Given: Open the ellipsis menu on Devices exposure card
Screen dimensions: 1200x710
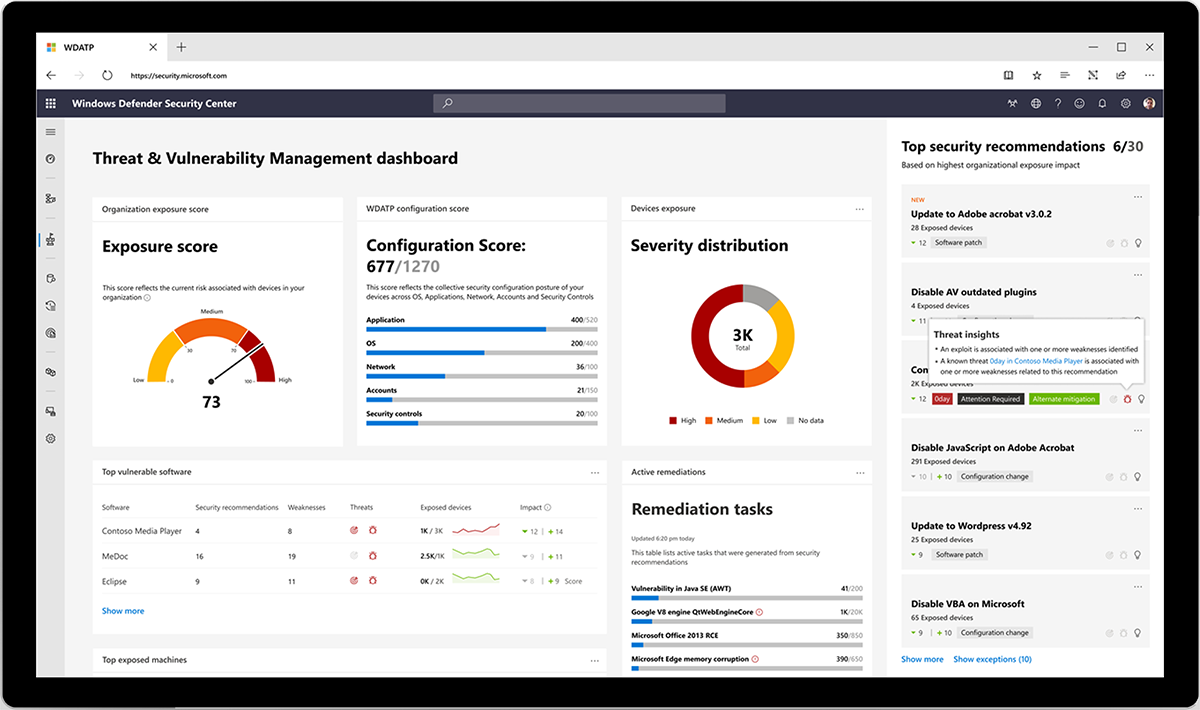Looking at the screenshot, I should pyautogui.click(x=860, y=208).
